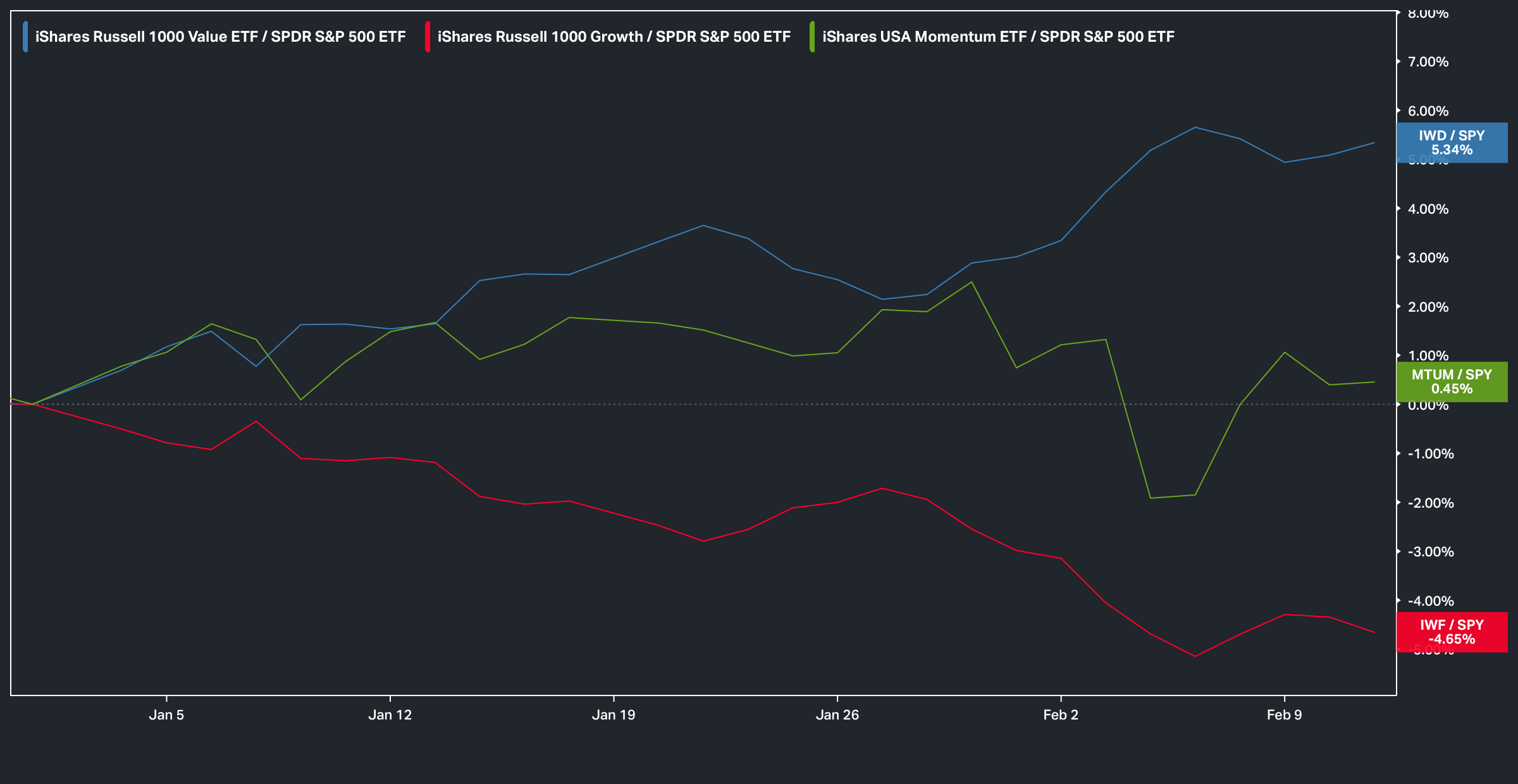Click the 7.00% y-axis tick label
The image size is (1518, 784).
tap(1428, 62)
